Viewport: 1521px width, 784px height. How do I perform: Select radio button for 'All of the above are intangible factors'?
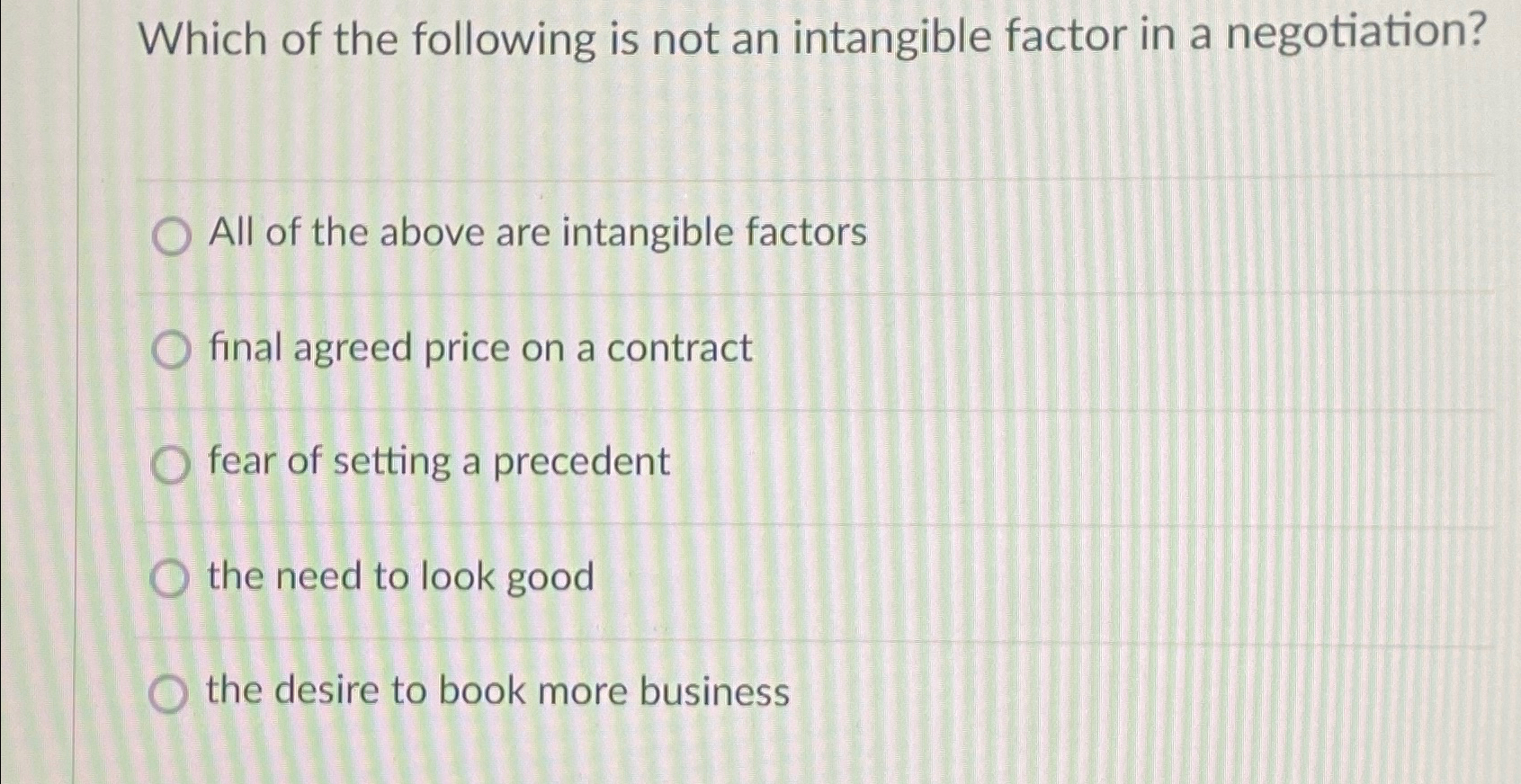click(170, 236)
